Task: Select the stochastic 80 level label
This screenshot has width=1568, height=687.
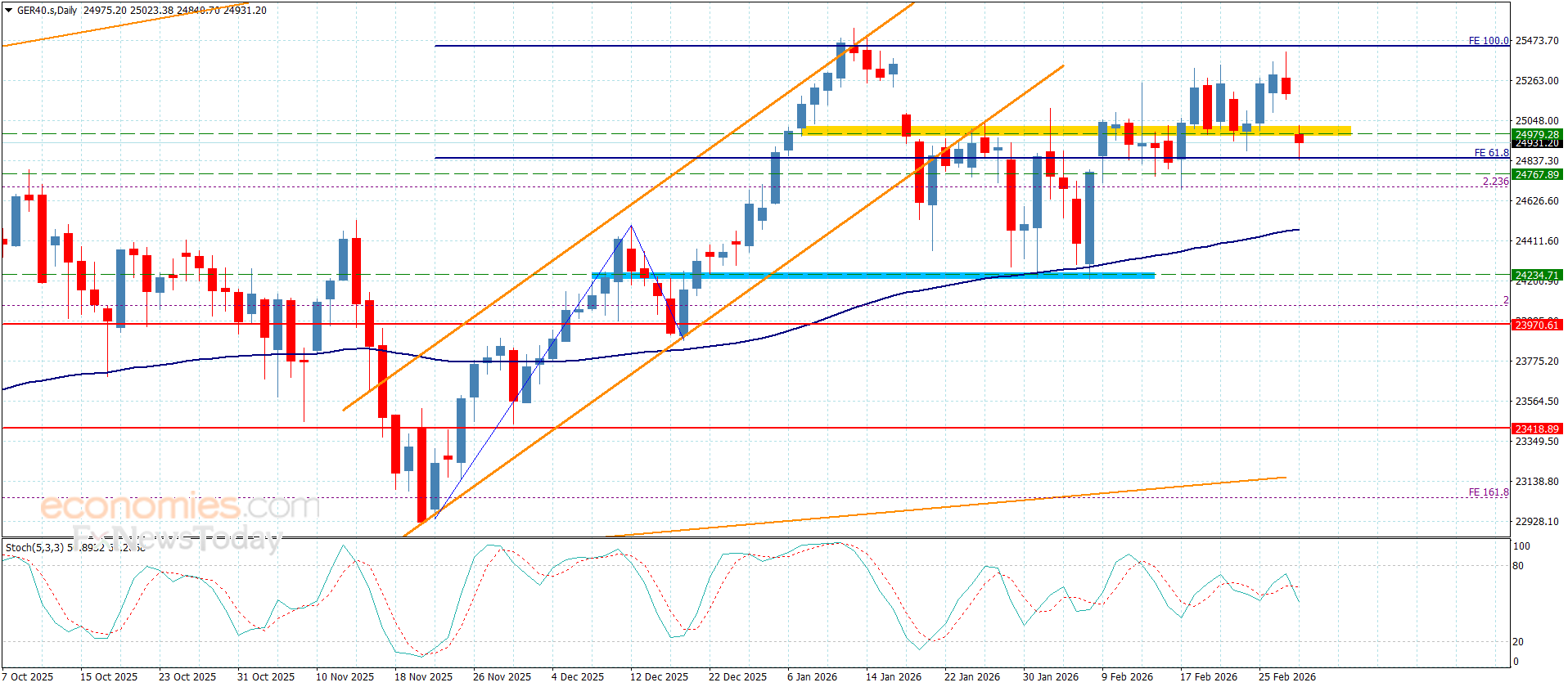Action: 1518,566
